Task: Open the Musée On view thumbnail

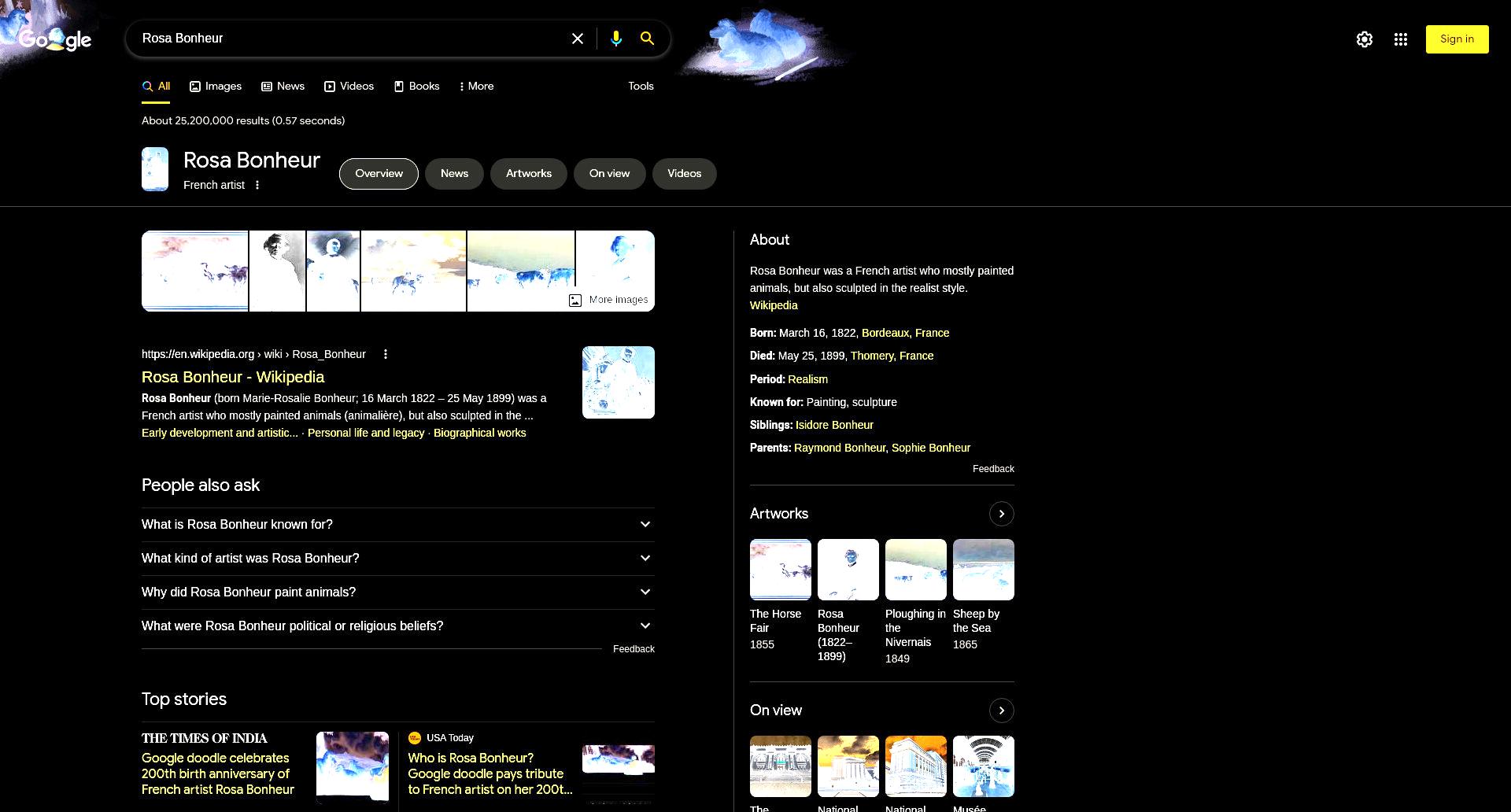Action: click(984, 766)
